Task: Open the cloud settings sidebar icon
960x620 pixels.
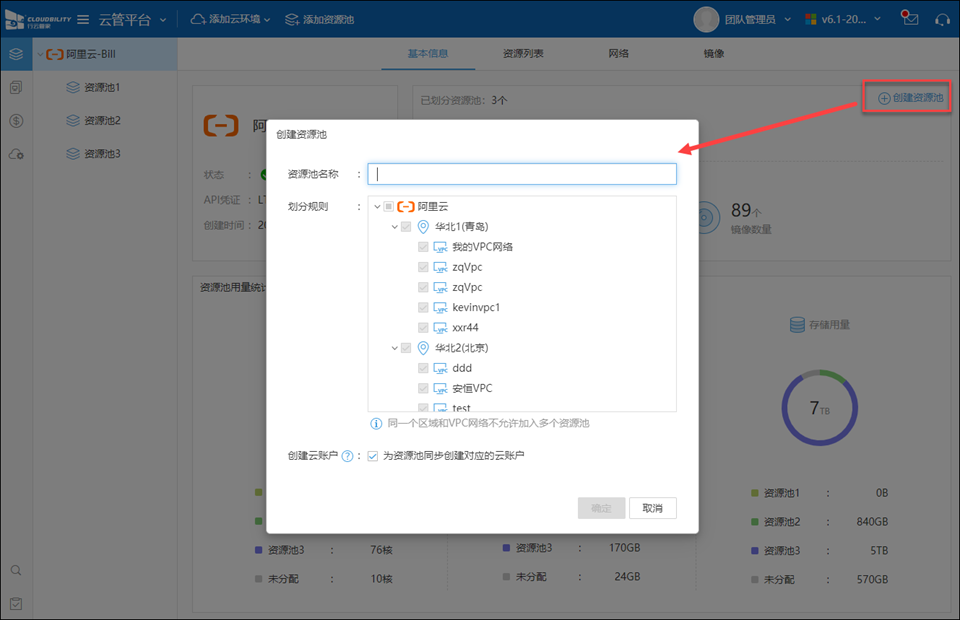Action: [x=16, y=154]
